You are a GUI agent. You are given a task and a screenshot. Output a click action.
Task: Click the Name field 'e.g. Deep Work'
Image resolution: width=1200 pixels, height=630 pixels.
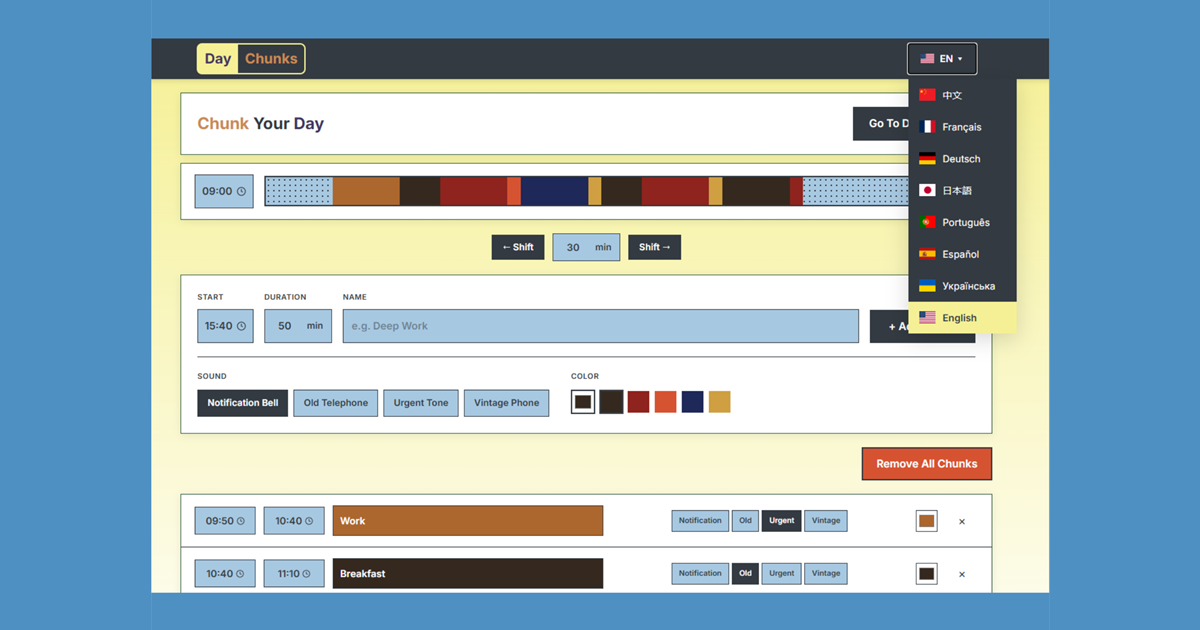coord(600,326)
